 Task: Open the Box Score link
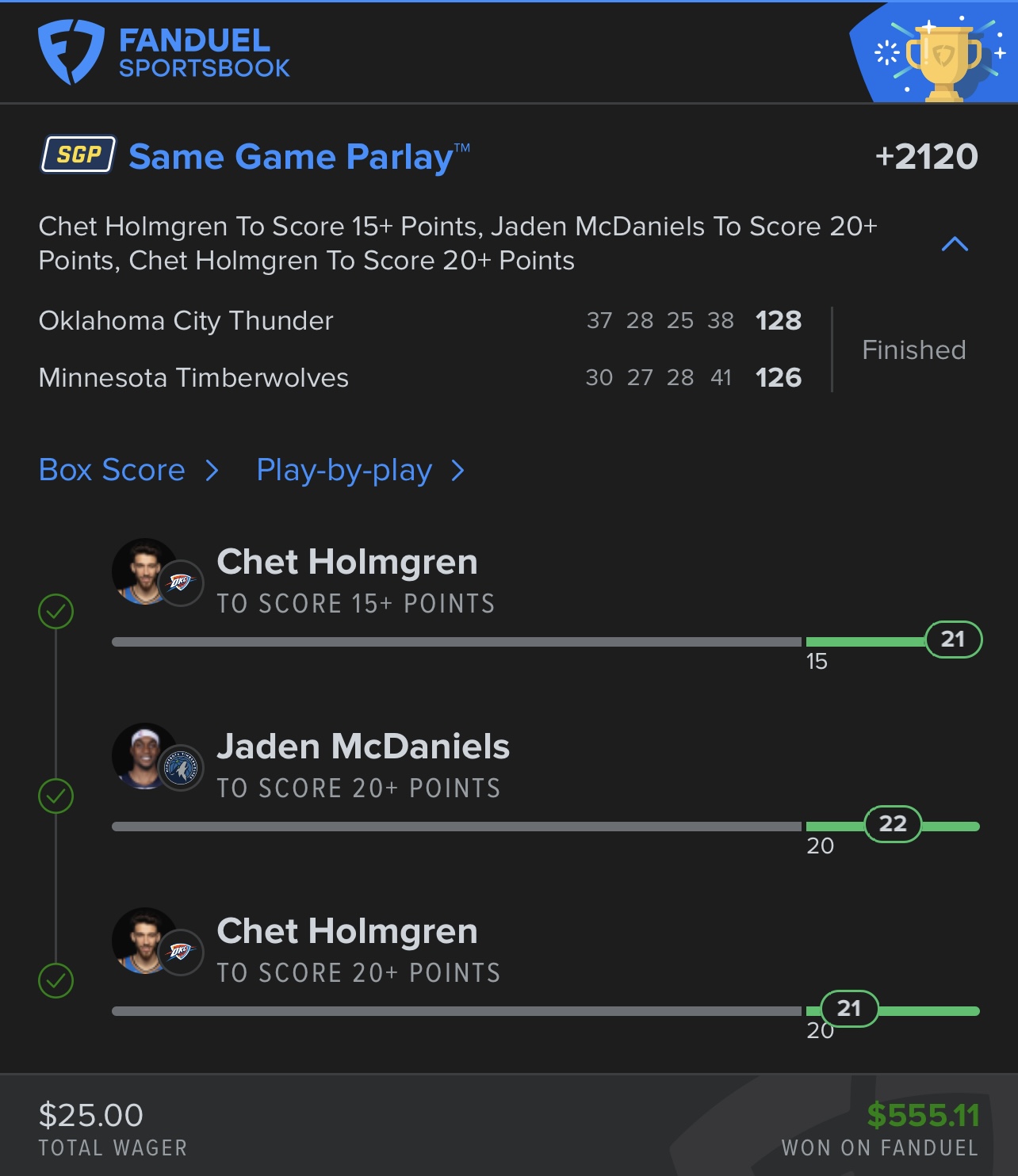point(112,470)
